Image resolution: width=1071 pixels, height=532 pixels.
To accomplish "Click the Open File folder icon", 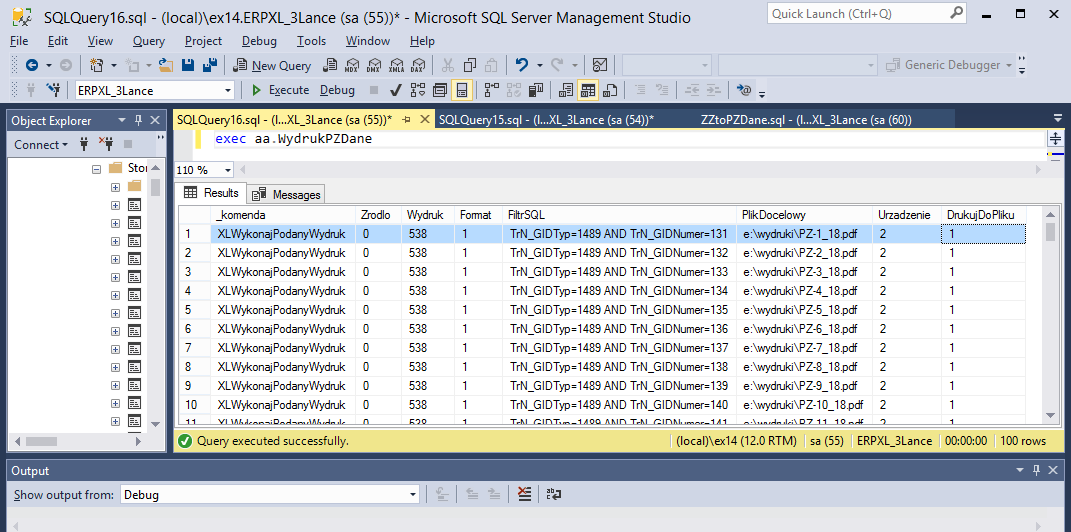I will coord(166,65).
